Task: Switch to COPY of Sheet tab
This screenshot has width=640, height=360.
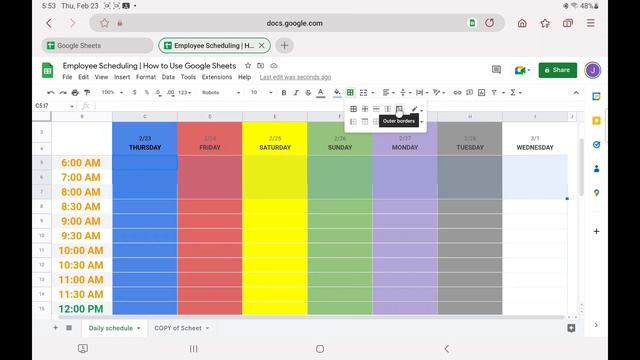Action: tap(181, 328)
